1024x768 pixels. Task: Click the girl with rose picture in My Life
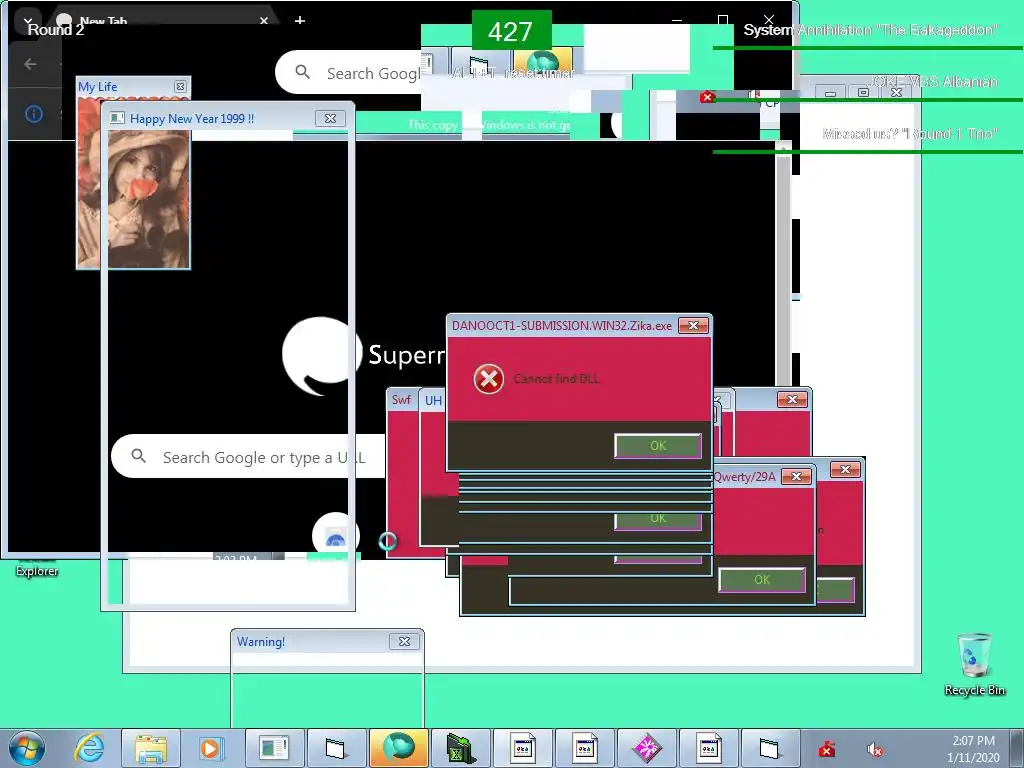[134, 183]
